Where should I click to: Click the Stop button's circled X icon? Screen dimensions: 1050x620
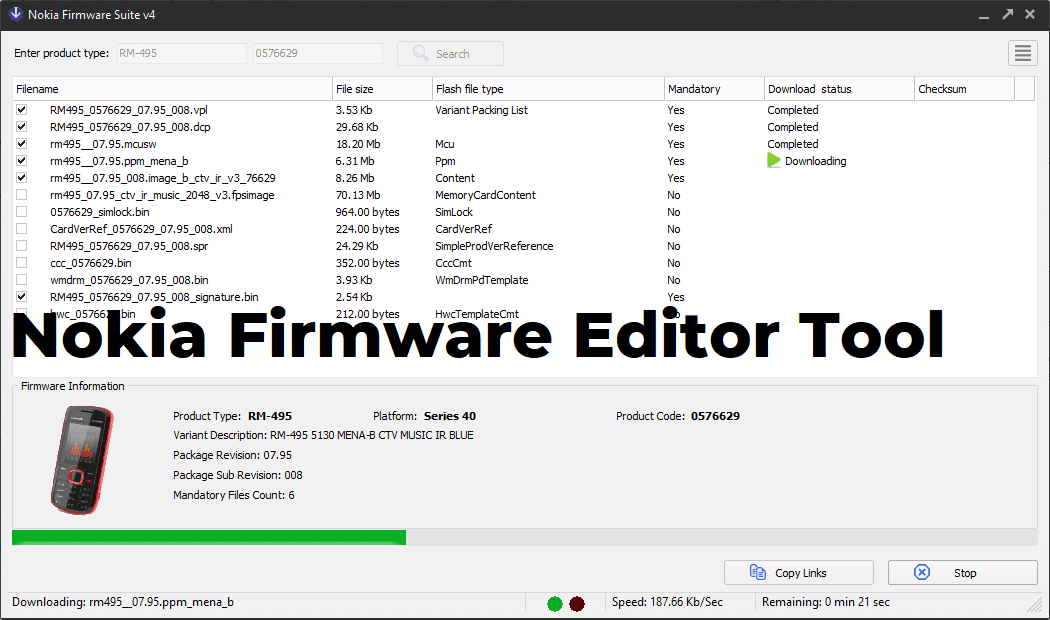point(922,572)
